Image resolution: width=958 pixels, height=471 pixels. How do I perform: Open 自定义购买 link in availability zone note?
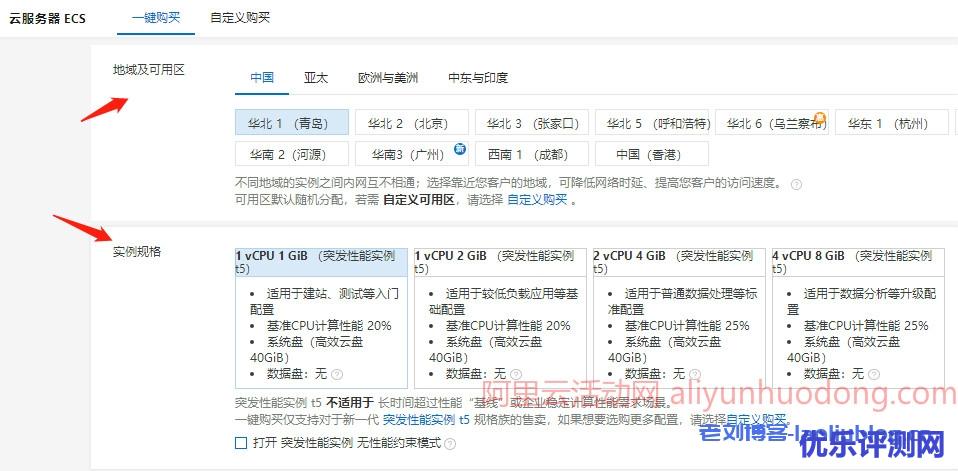pos(538,200)
